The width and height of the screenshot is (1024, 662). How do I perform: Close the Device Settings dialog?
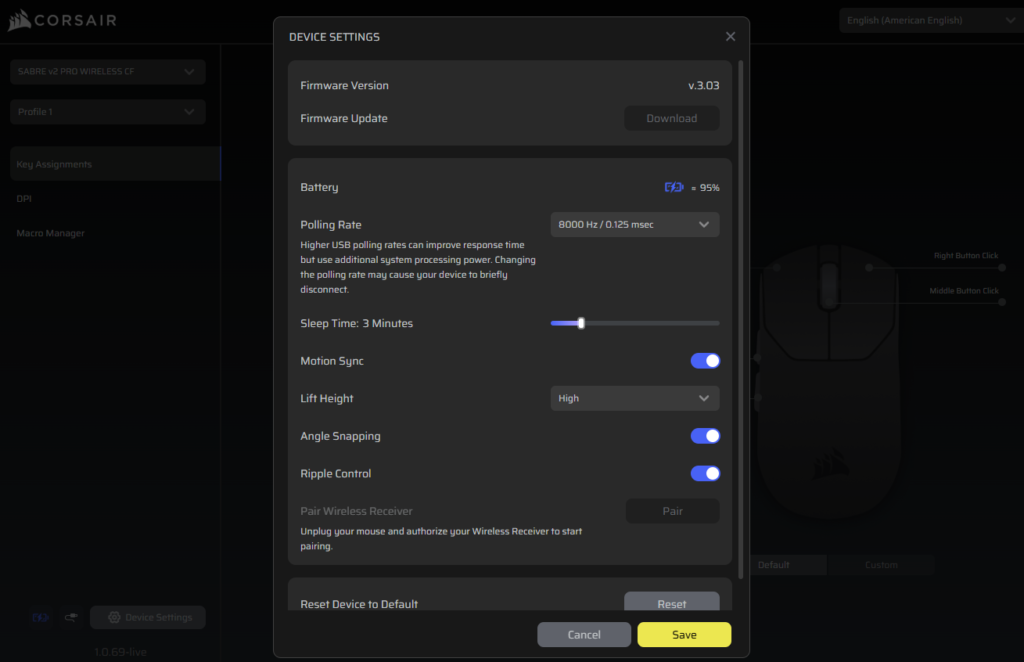730,37
